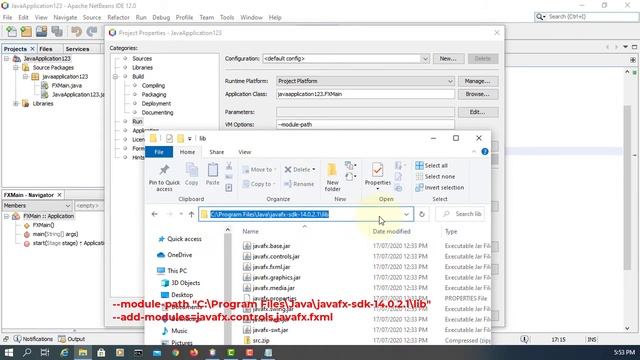Click the Search lib box in Explorer
The image size is (640, 360).
coord(460,214)
